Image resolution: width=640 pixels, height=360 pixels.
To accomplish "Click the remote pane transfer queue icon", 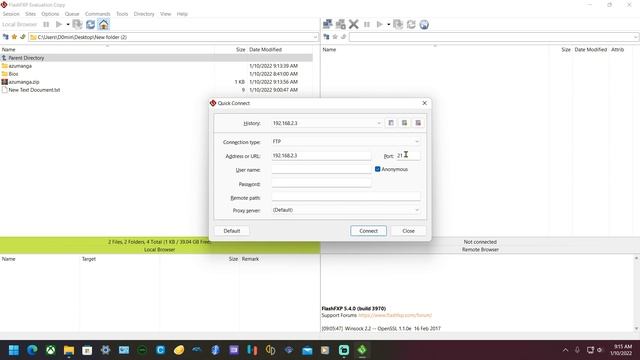I will click(x=398, y=24).
